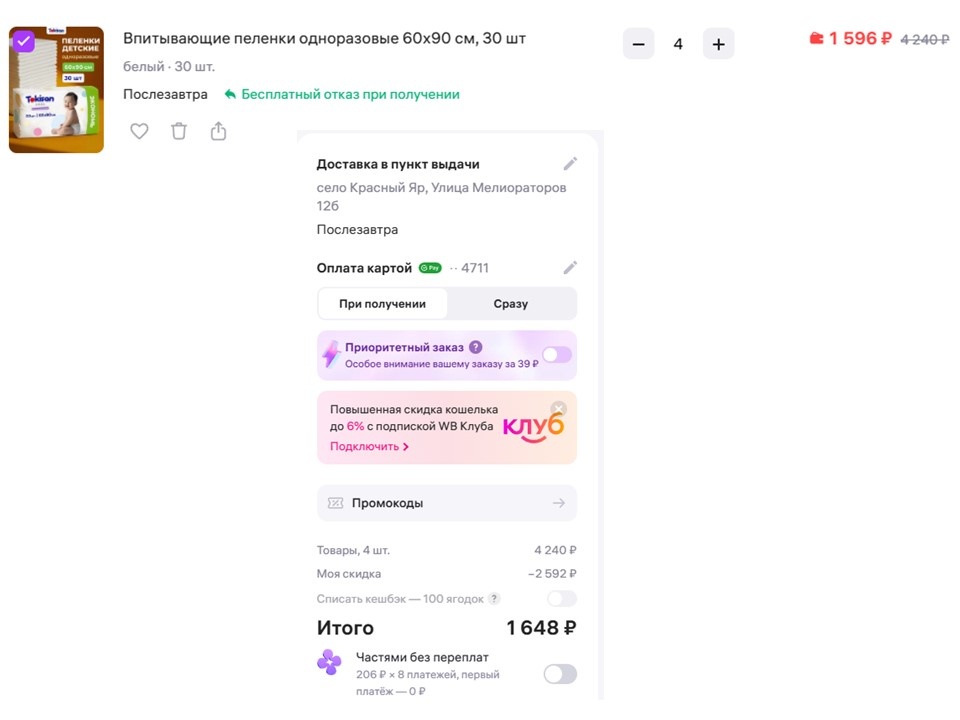Add product to favorites with heart icon
The width and height of the screenshot is (960, 720).
pos(139,131)
